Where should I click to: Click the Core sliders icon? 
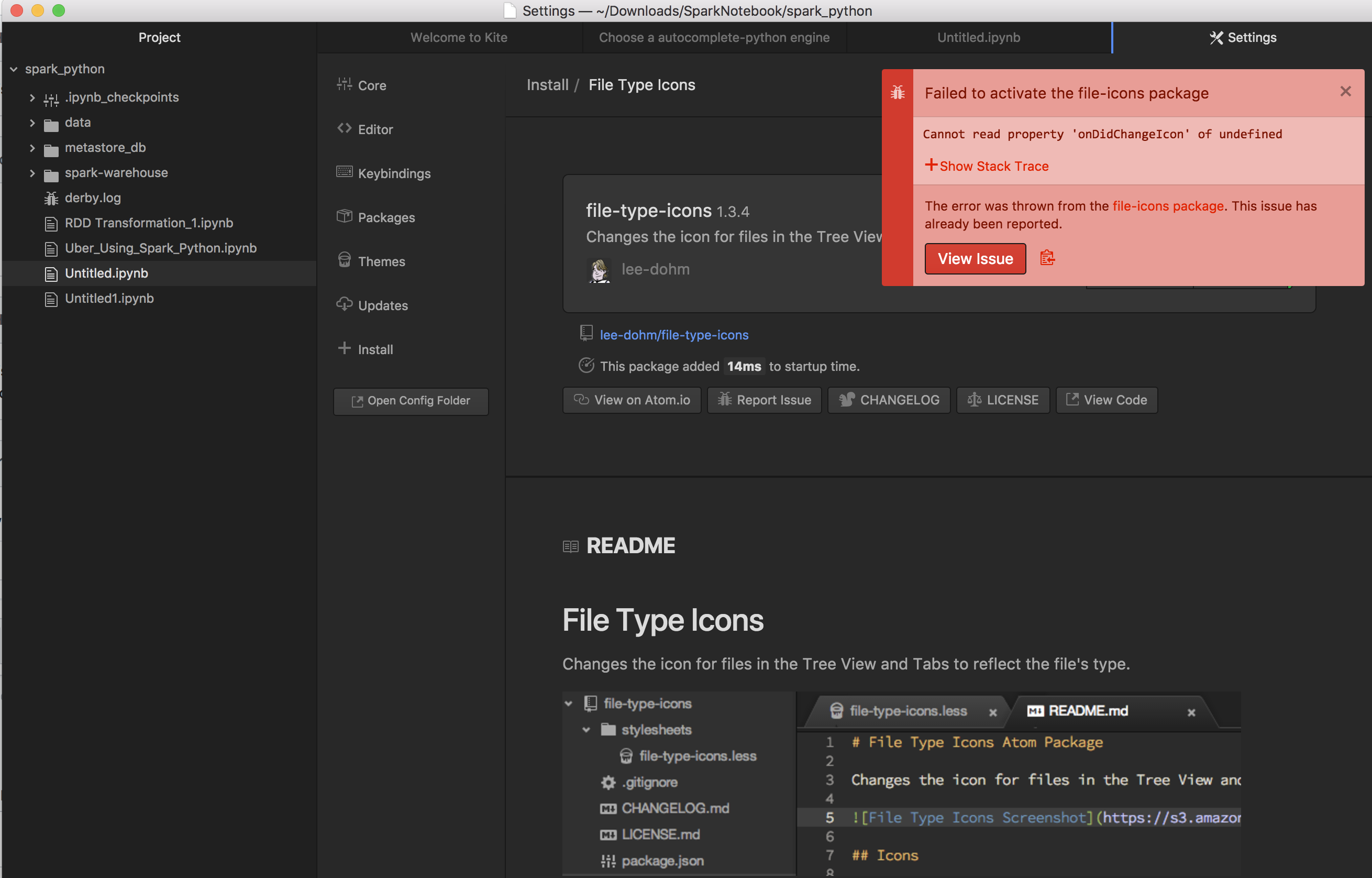coord(344,84)
